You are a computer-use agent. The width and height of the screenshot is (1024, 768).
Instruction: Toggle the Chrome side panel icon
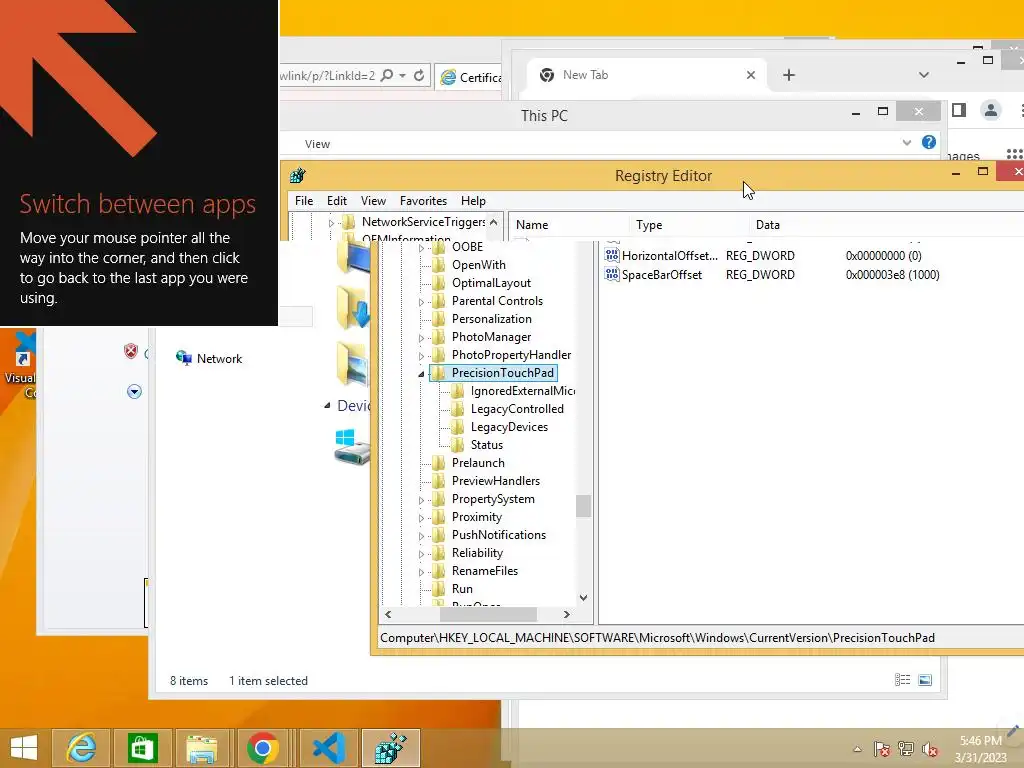(x=959, y=110)
